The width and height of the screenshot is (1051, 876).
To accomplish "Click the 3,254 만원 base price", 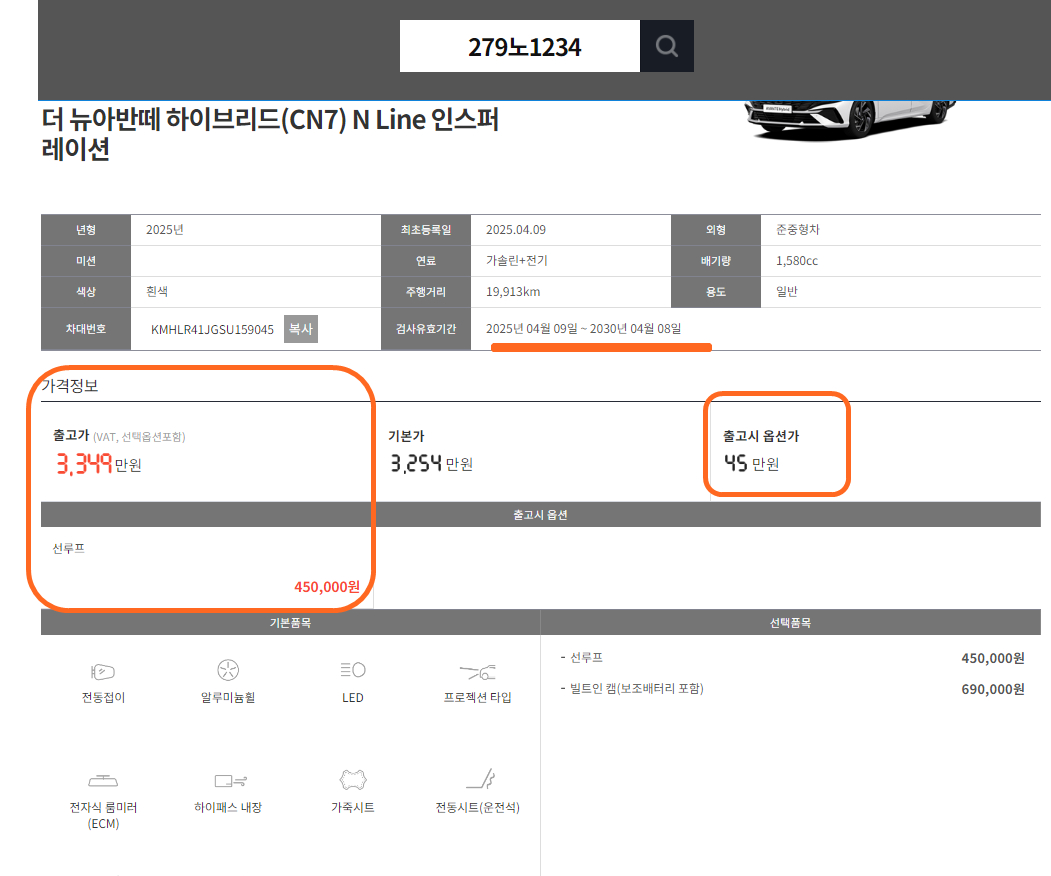I will (x=432, y=463).
